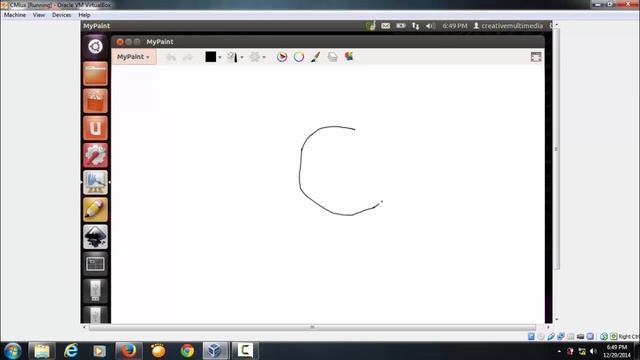The width and height of the screenshot is (640, 360).
Task: Launch Ubuntu Software Center from the dock
Action: tap(95, 101)
